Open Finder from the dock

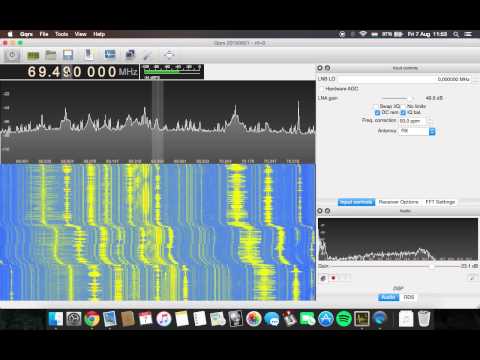(x=56, y=319)
